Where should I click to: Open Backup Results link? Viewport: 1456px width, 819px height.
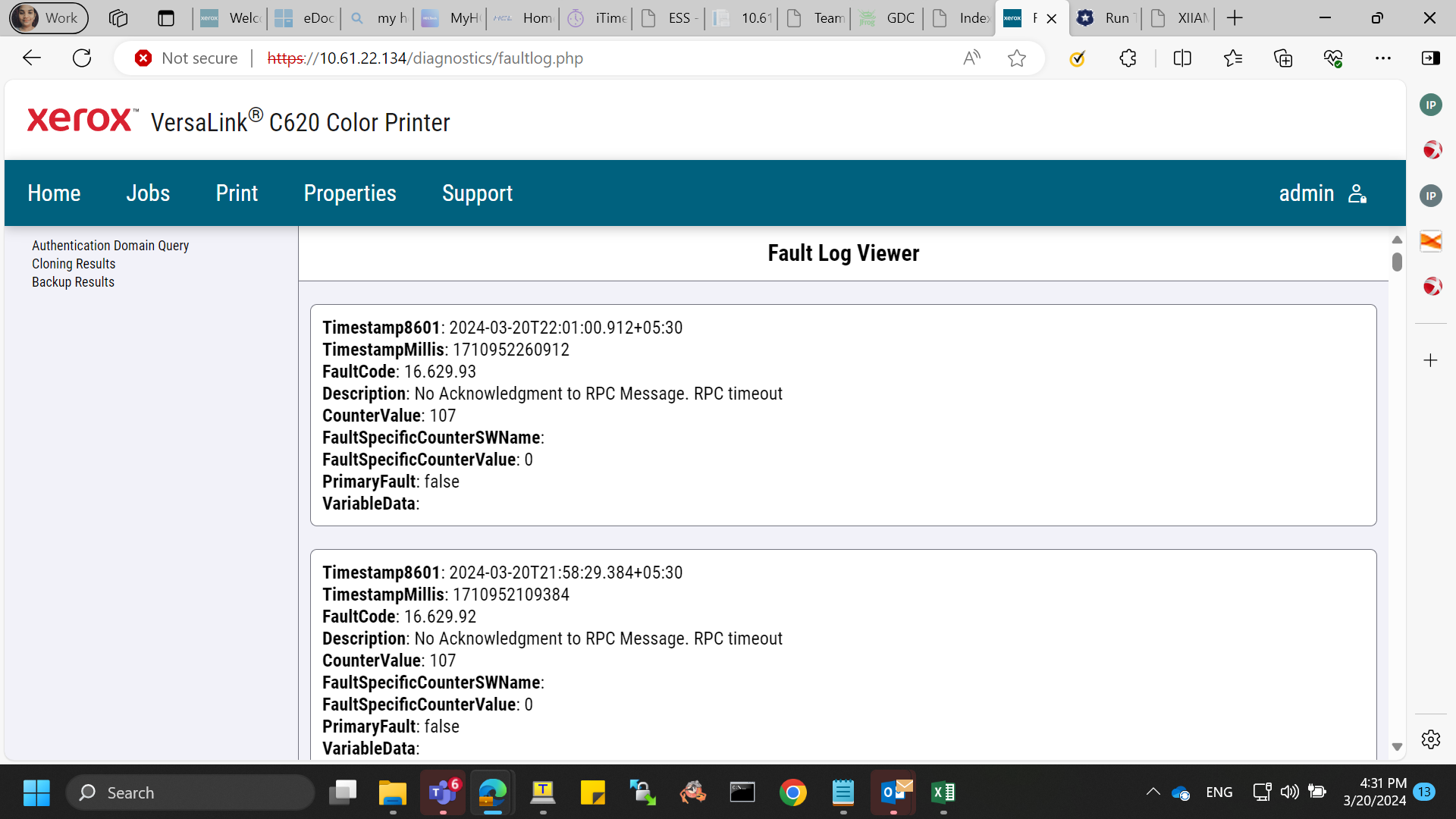73,282
